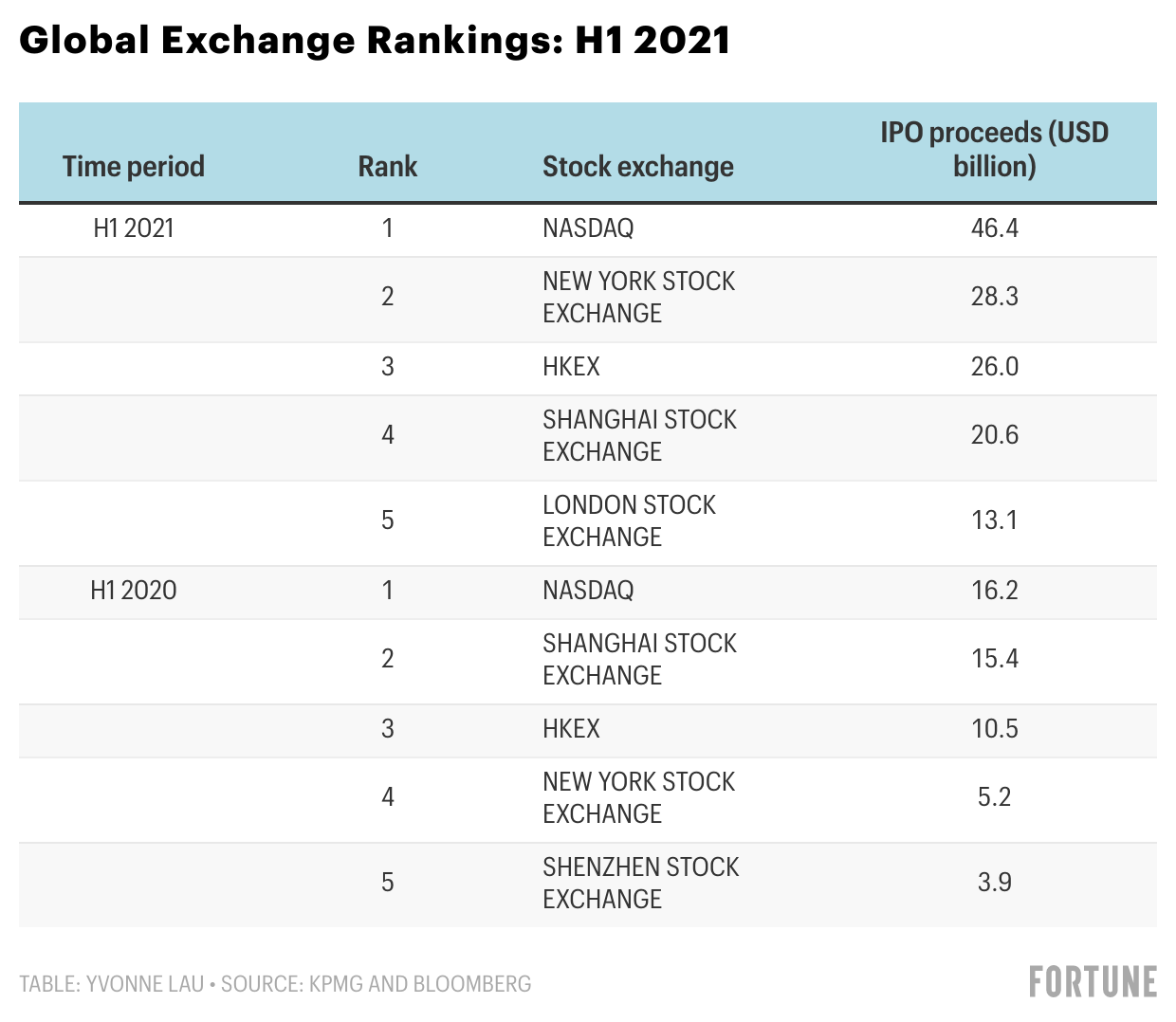Screen dimensions: 1176x1022
Task: Click the 10.5 IPO proceeds value
Action: (x=994, y=729)
